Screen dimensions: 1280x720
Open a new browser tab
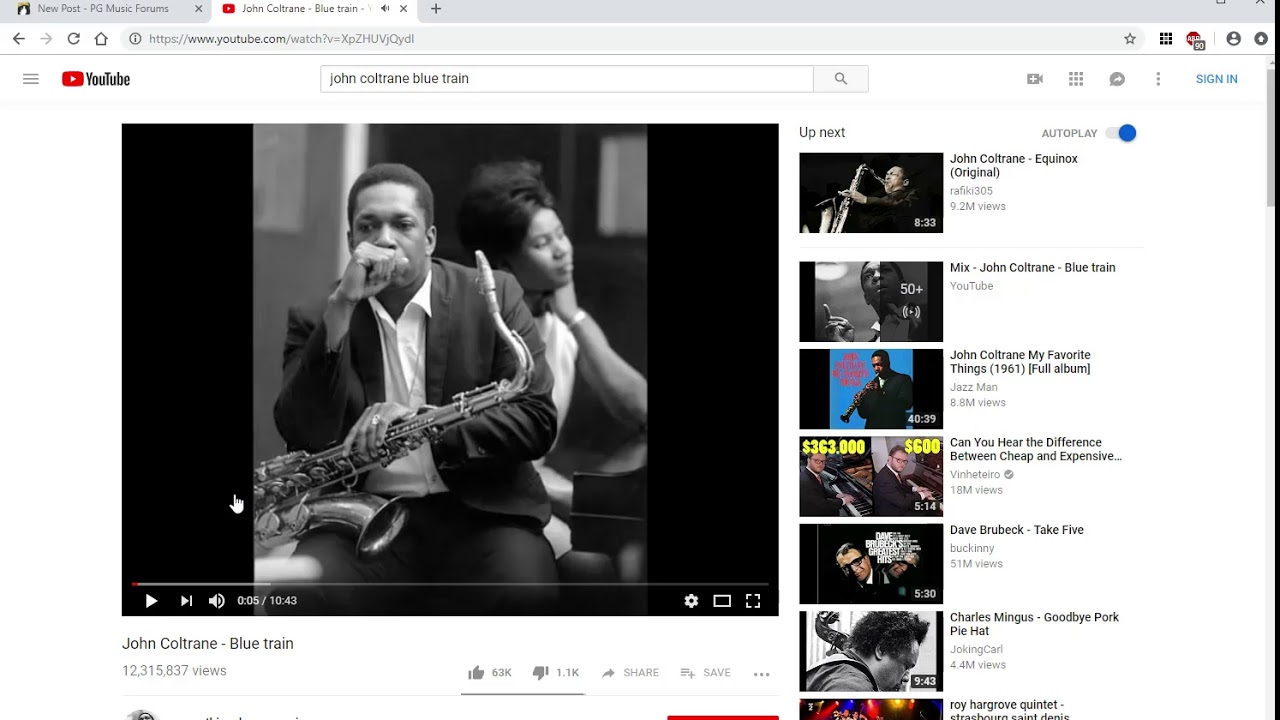(436, 9)
